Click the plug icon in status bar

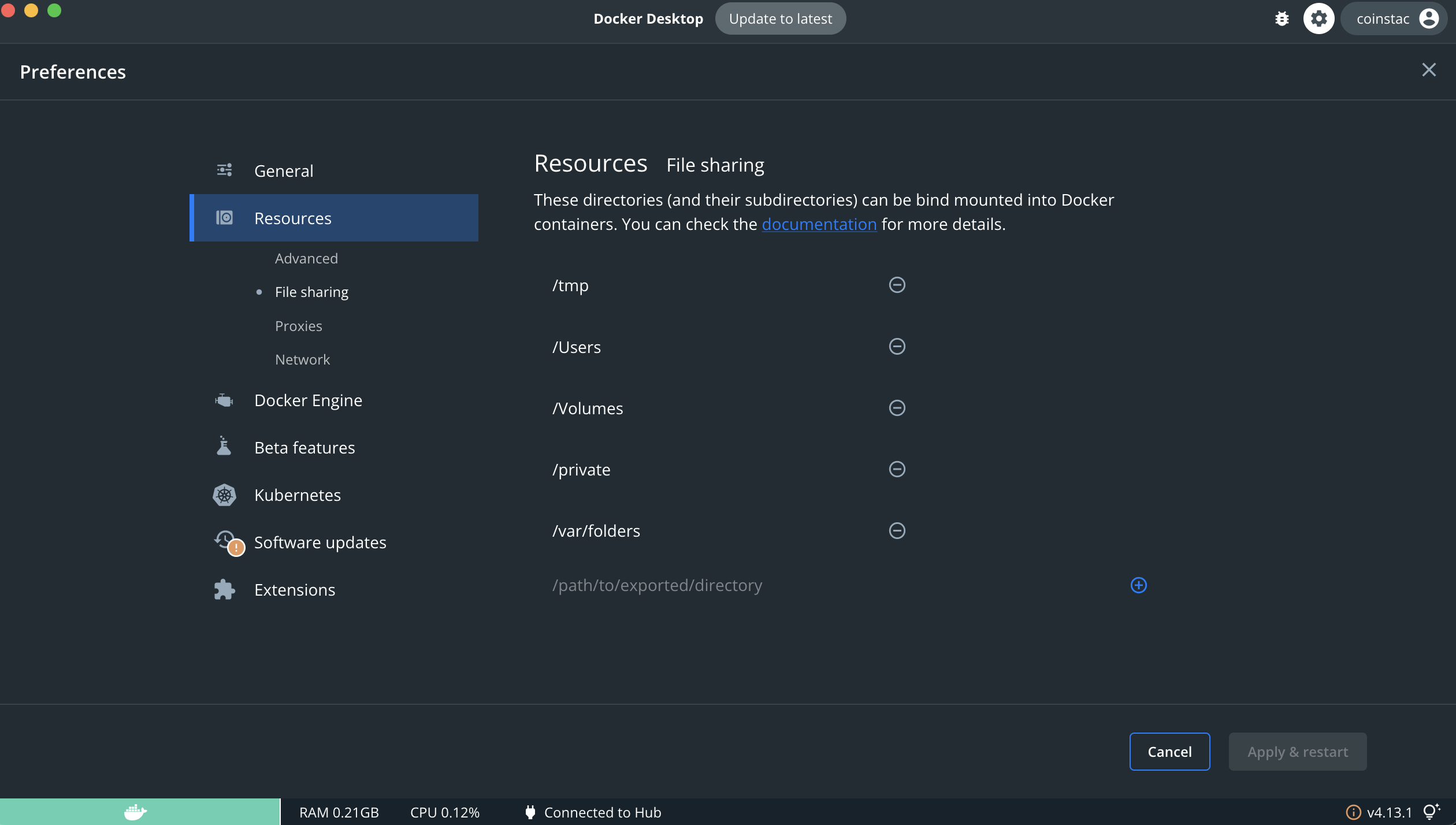(x=530, y=812)
